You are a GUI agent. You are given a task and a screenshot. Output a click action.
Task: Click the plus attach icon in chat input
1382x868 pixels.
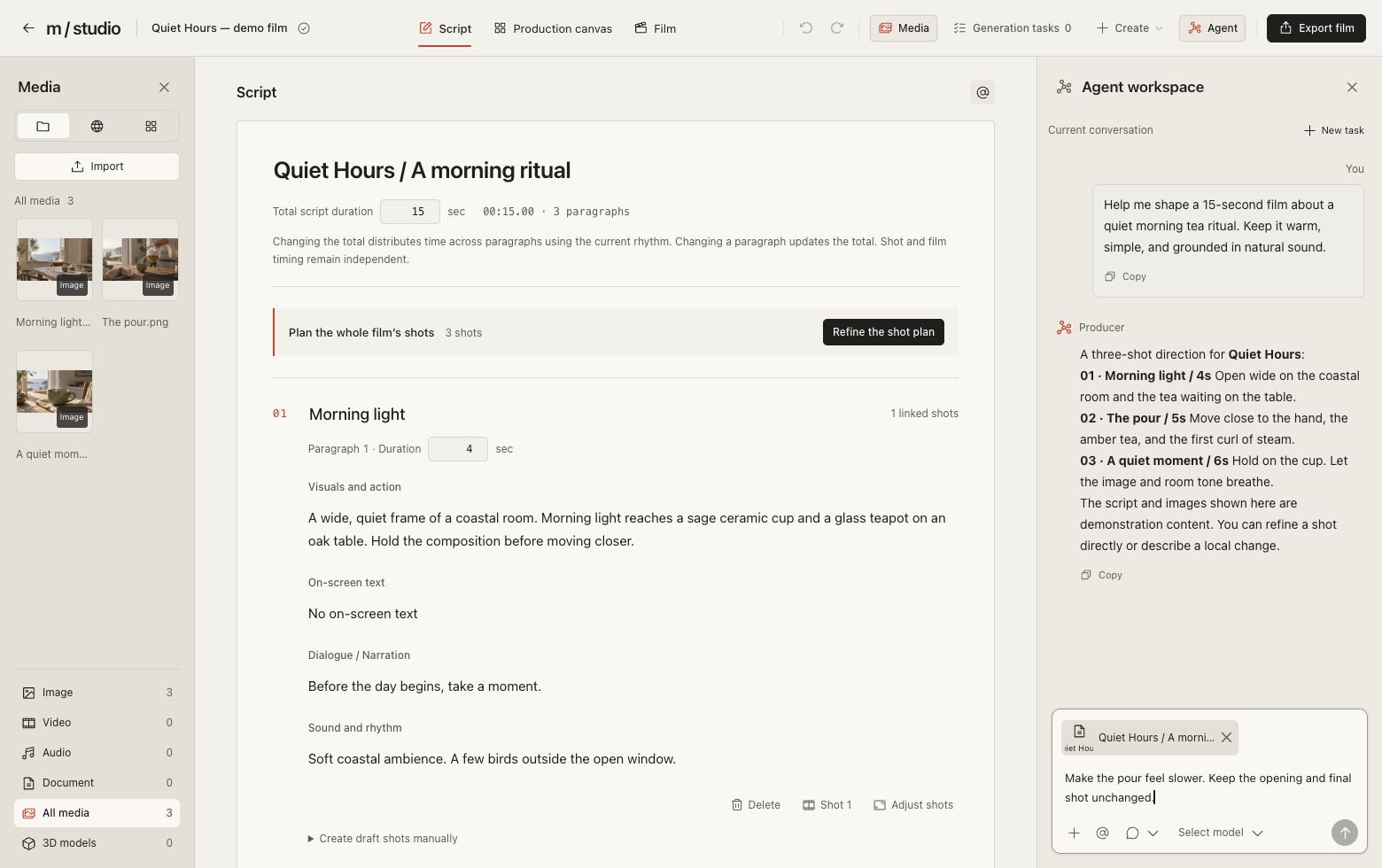click(x=1074, y=833)
